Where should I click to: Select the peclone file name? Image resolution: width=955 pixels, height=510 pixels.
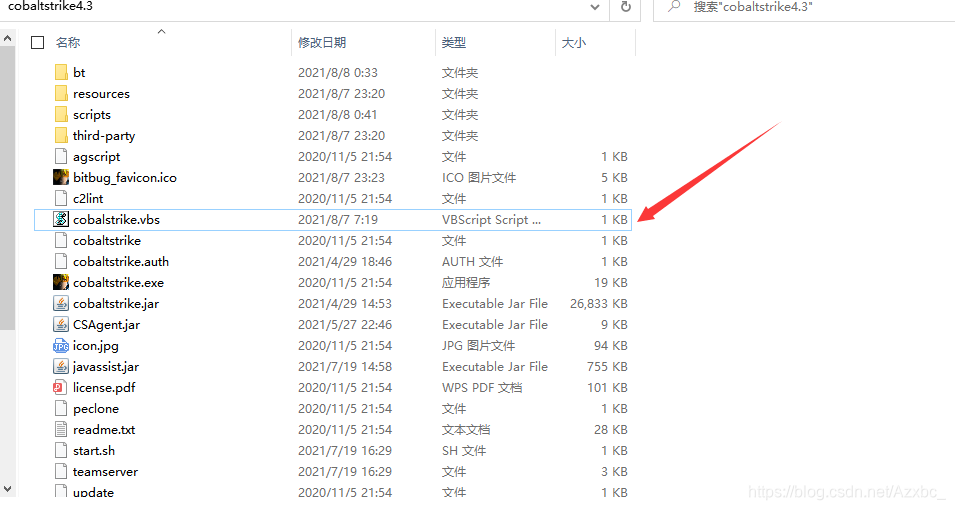pyautogui.click(x=96, y=409)
